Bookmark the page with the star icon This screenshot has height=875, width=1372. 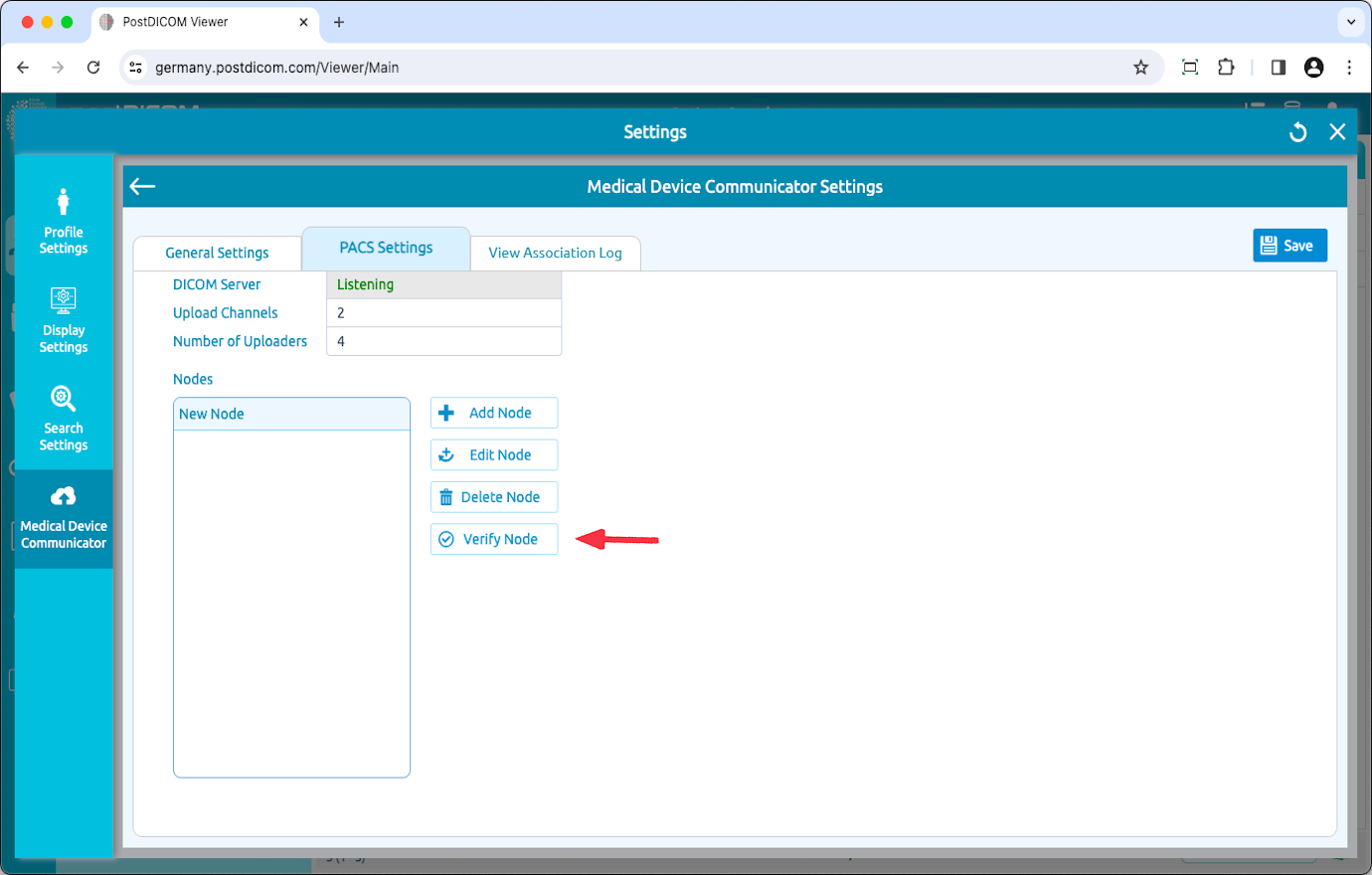(x=1140, y=67)
